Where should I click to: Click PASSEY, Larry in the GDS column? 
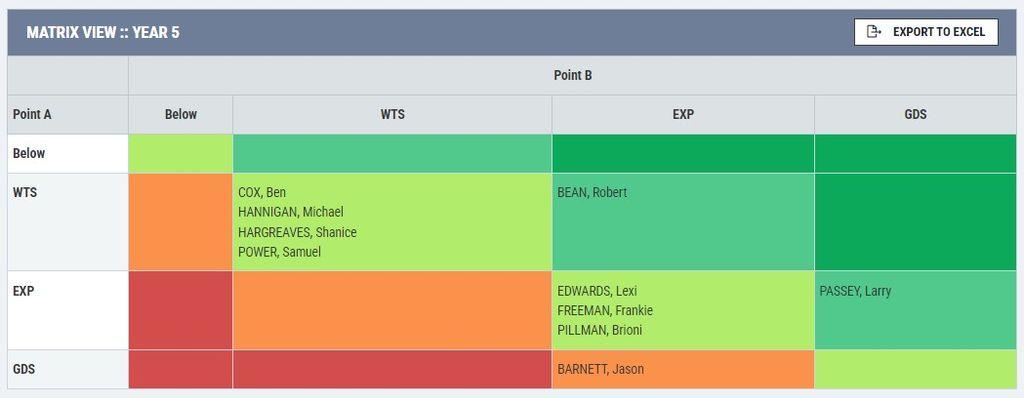point(855,291)
